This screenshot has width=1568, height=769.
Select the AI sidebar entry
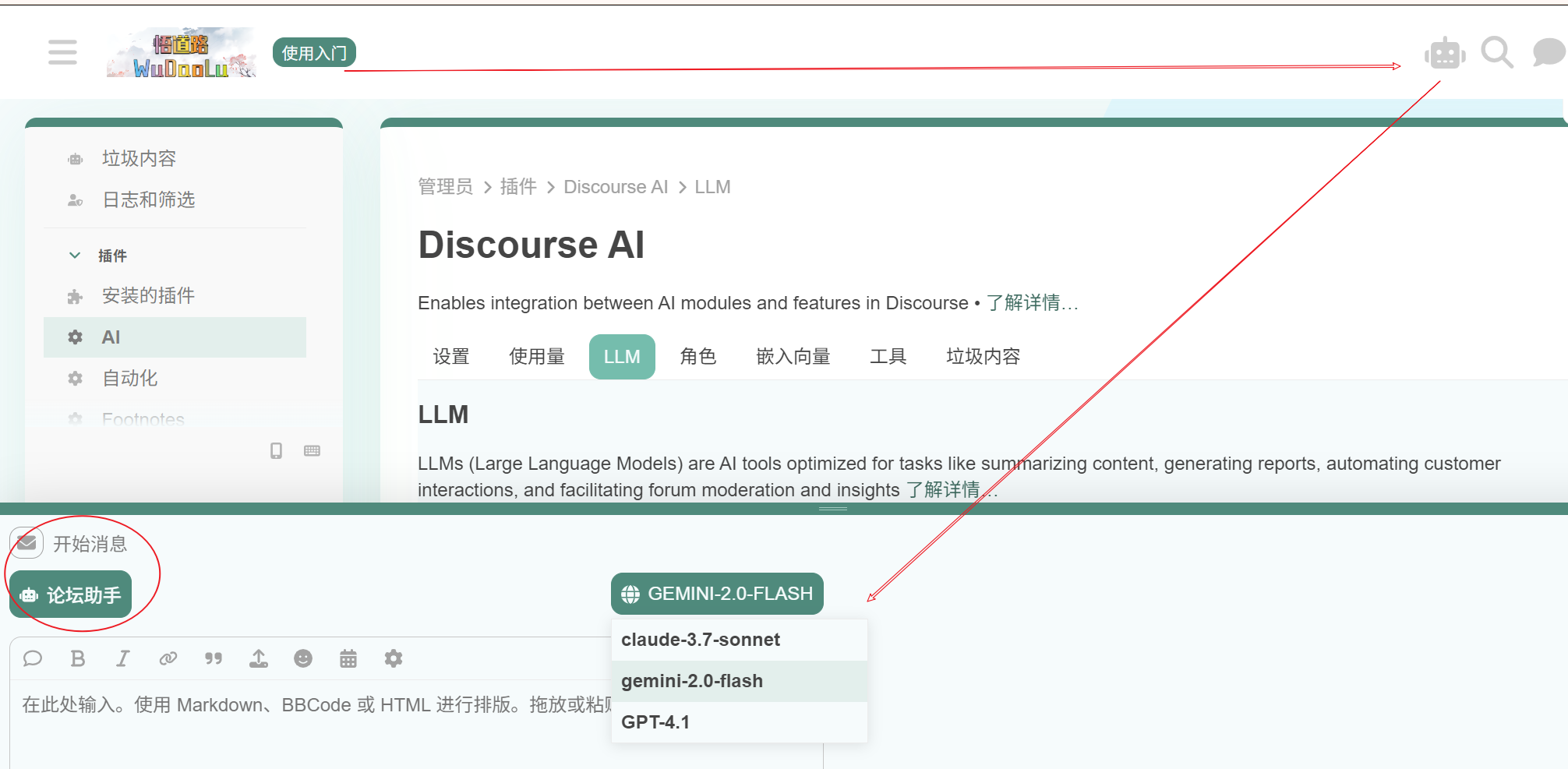coord(175,337)
